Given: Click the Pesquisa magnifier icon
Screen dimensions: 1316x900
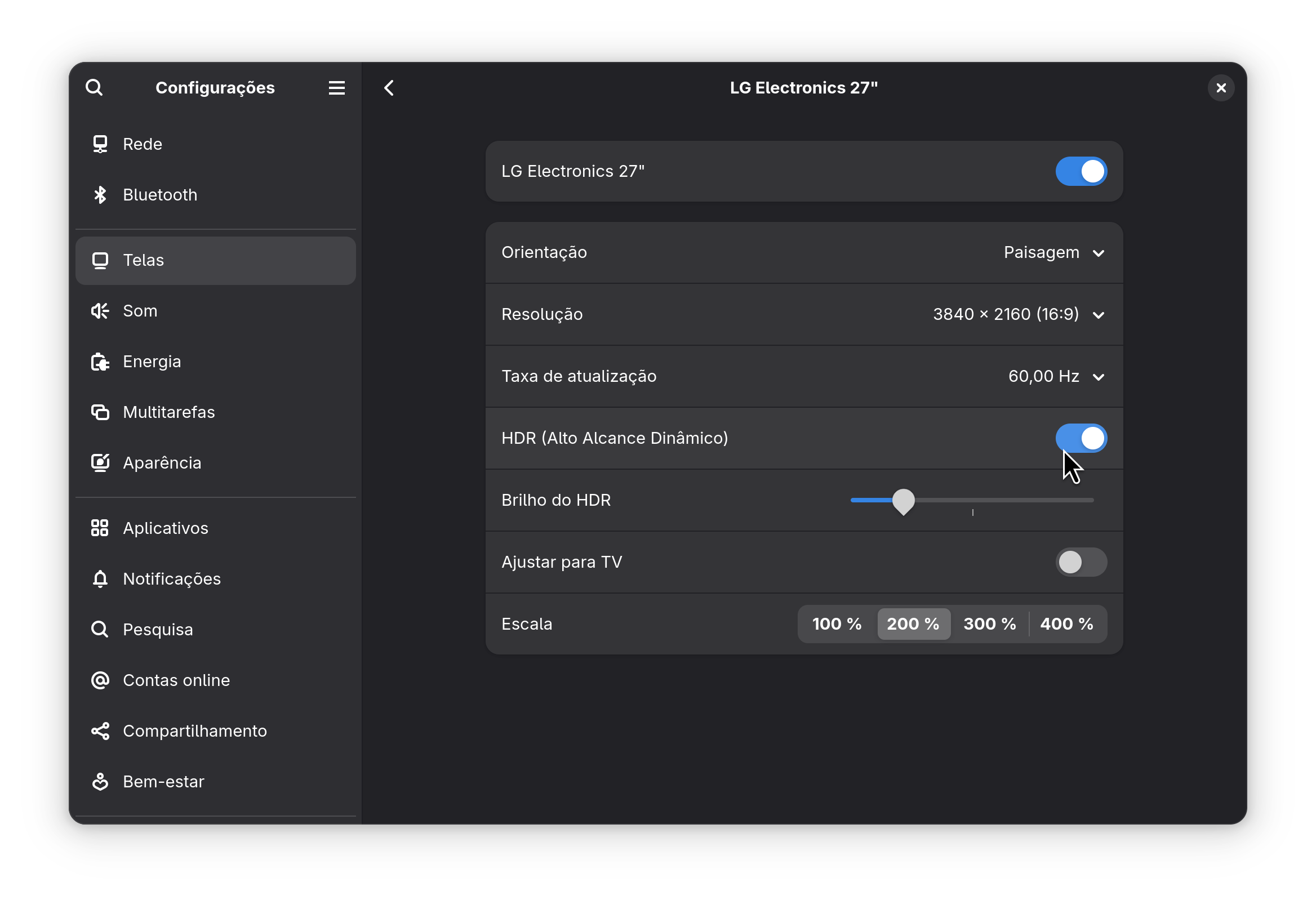Looking at the screenshot, I should tap(100, 630).
